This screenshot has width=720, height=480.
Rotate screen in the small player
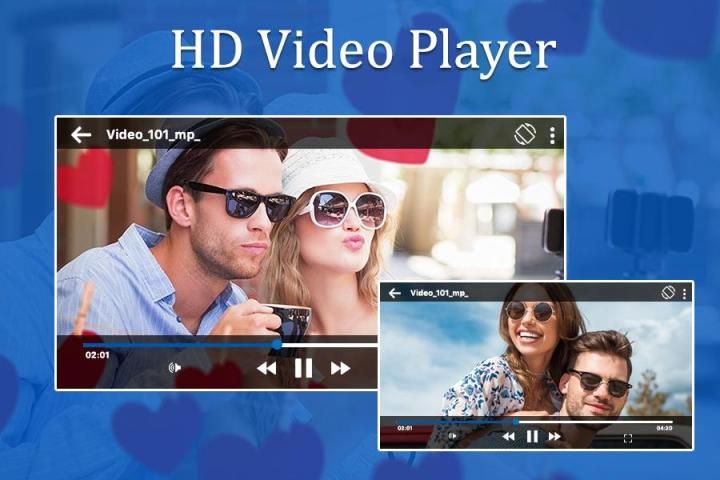tap(668, 293)
